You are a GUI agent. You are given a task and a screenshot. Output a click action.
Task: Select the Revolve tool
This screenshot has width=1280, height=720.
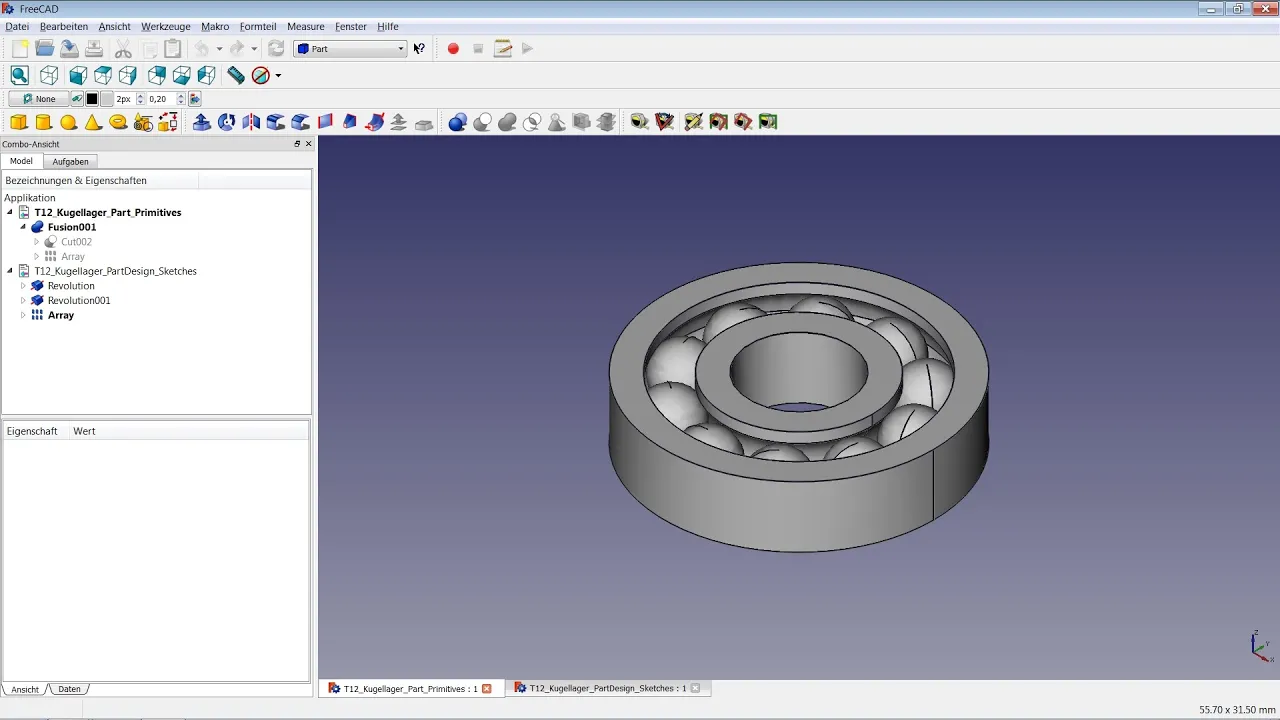(x=227, y=122)
